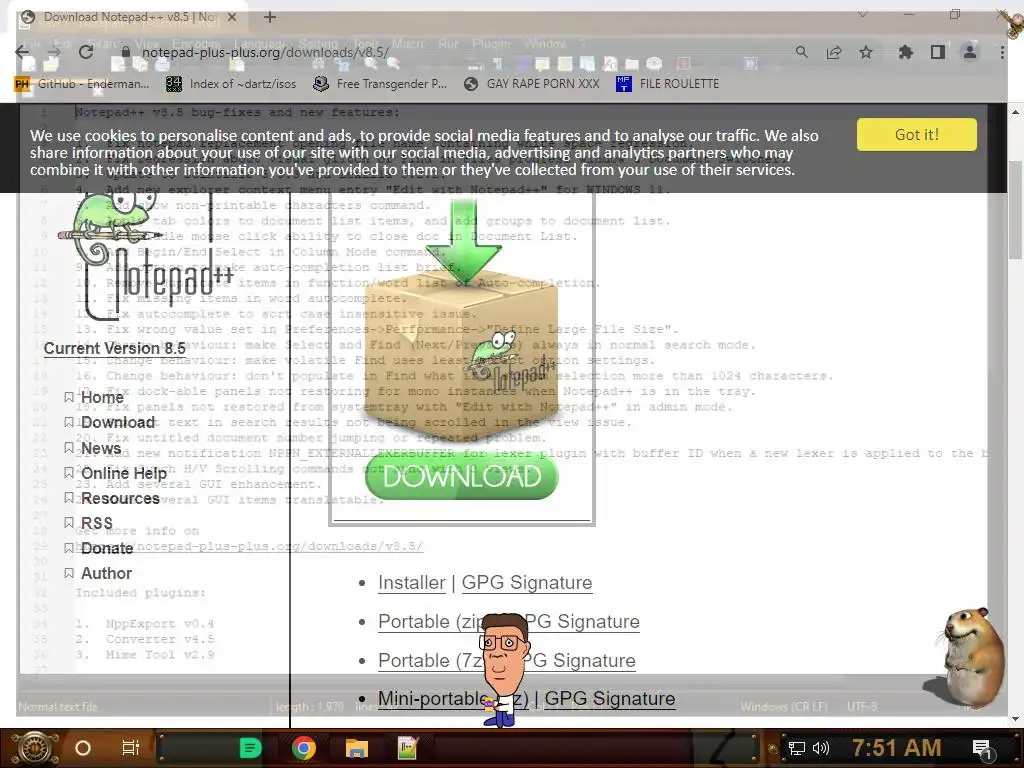Screen dimensions: 1024x768
Task: Click the bookmark icon beside News
Action: pyautogui.click(x=69, y=447)
